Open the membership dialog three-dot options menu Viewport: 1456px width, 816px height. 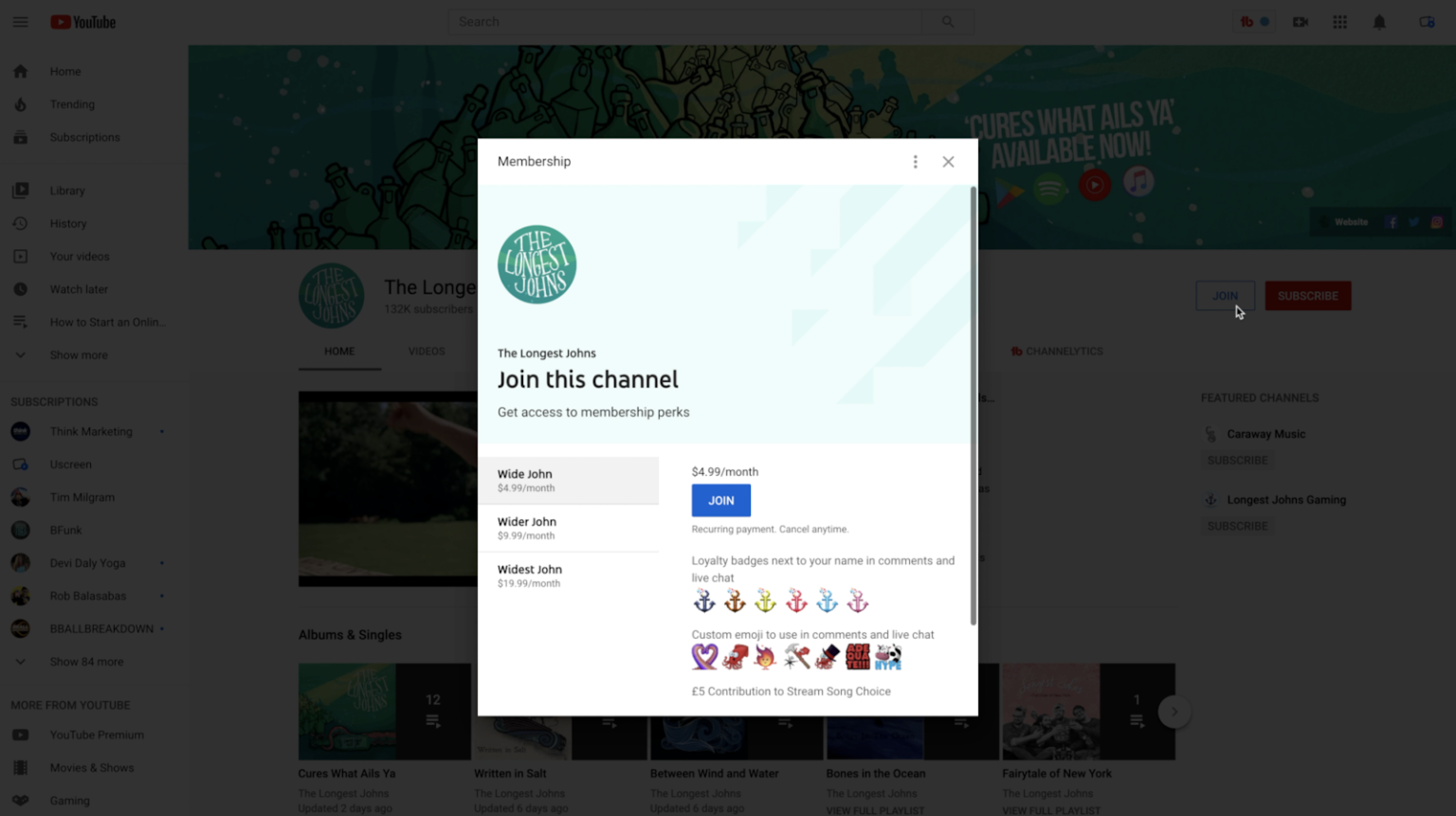[x=915, y=162]
